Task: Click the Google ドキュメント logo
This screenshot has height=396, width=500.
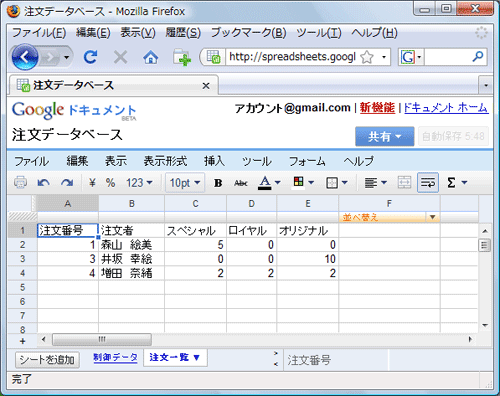Action: pos(74,110)
